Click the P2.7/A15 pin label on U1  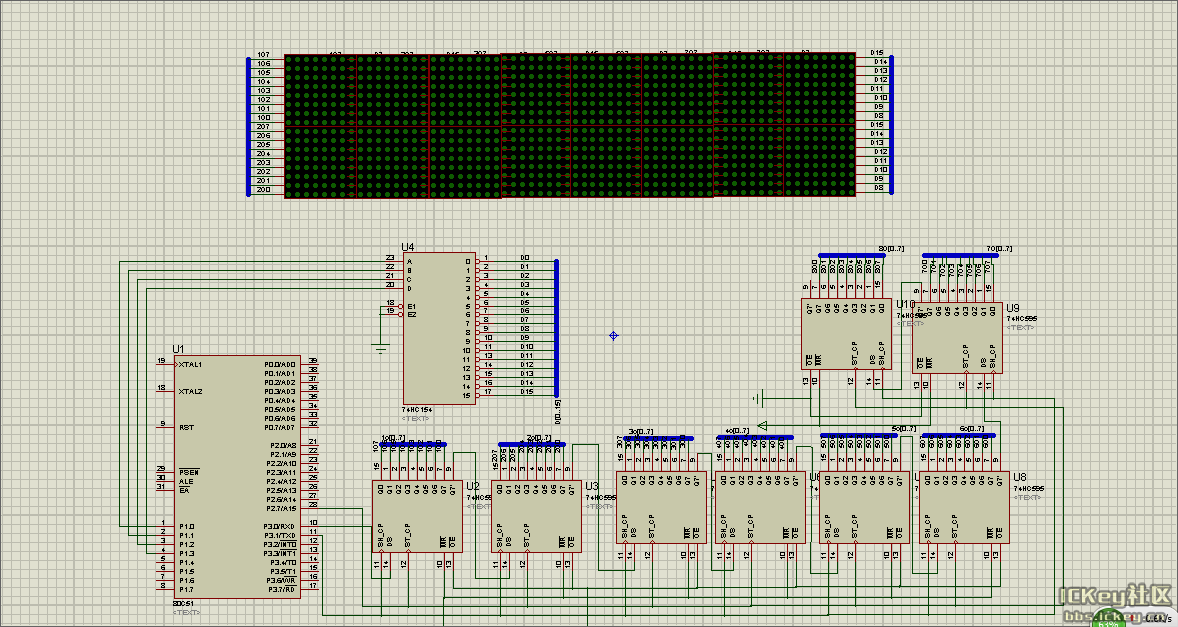[x=281, y=508]
